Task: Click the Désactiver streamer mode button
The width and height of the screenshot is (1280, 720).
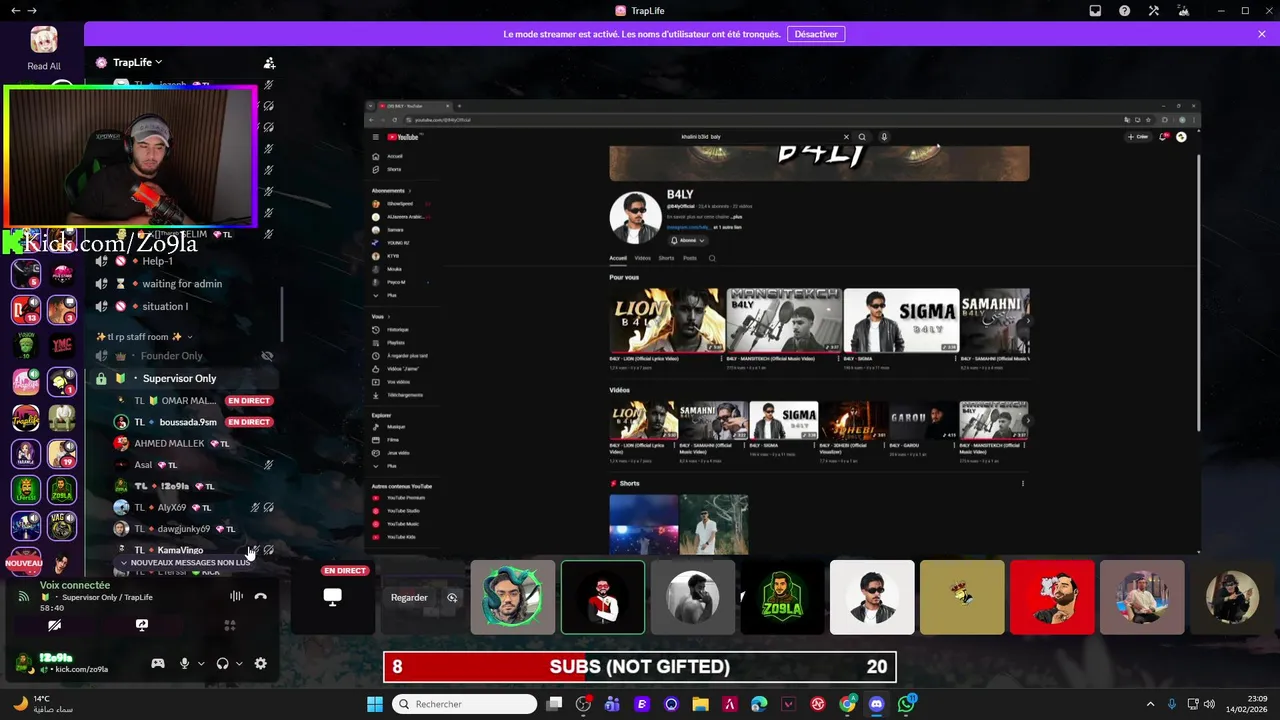Action: click(x=816, y=34)
